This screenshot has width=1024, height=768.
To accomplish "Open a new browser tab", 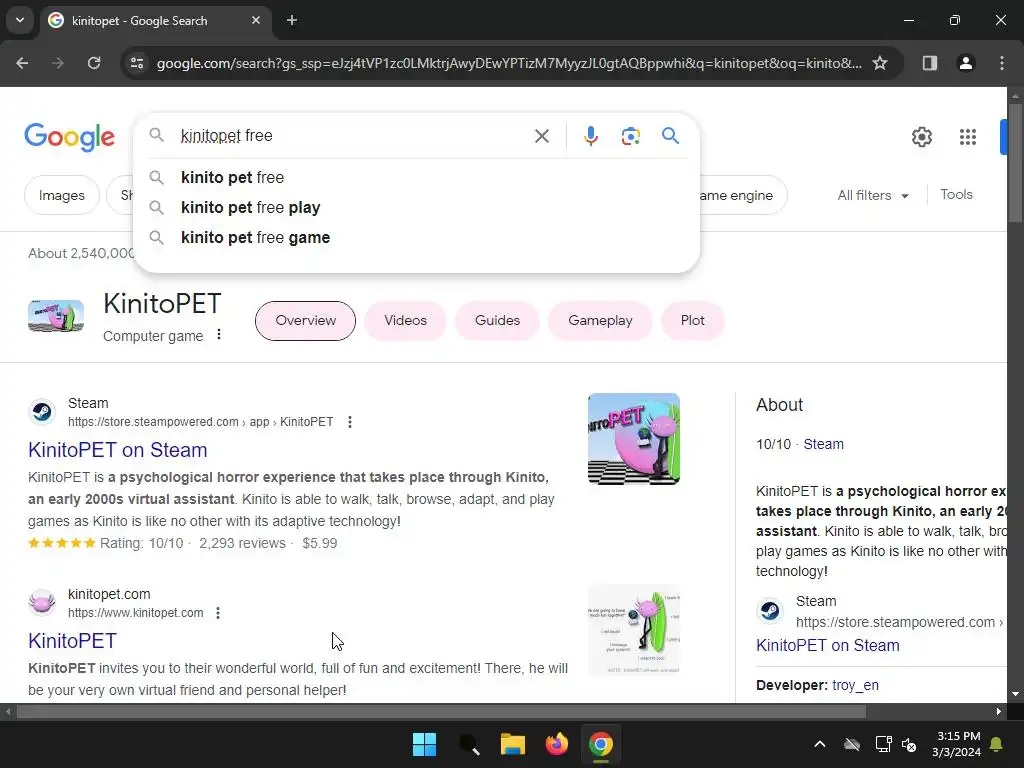I will click(x=292, y=20).
